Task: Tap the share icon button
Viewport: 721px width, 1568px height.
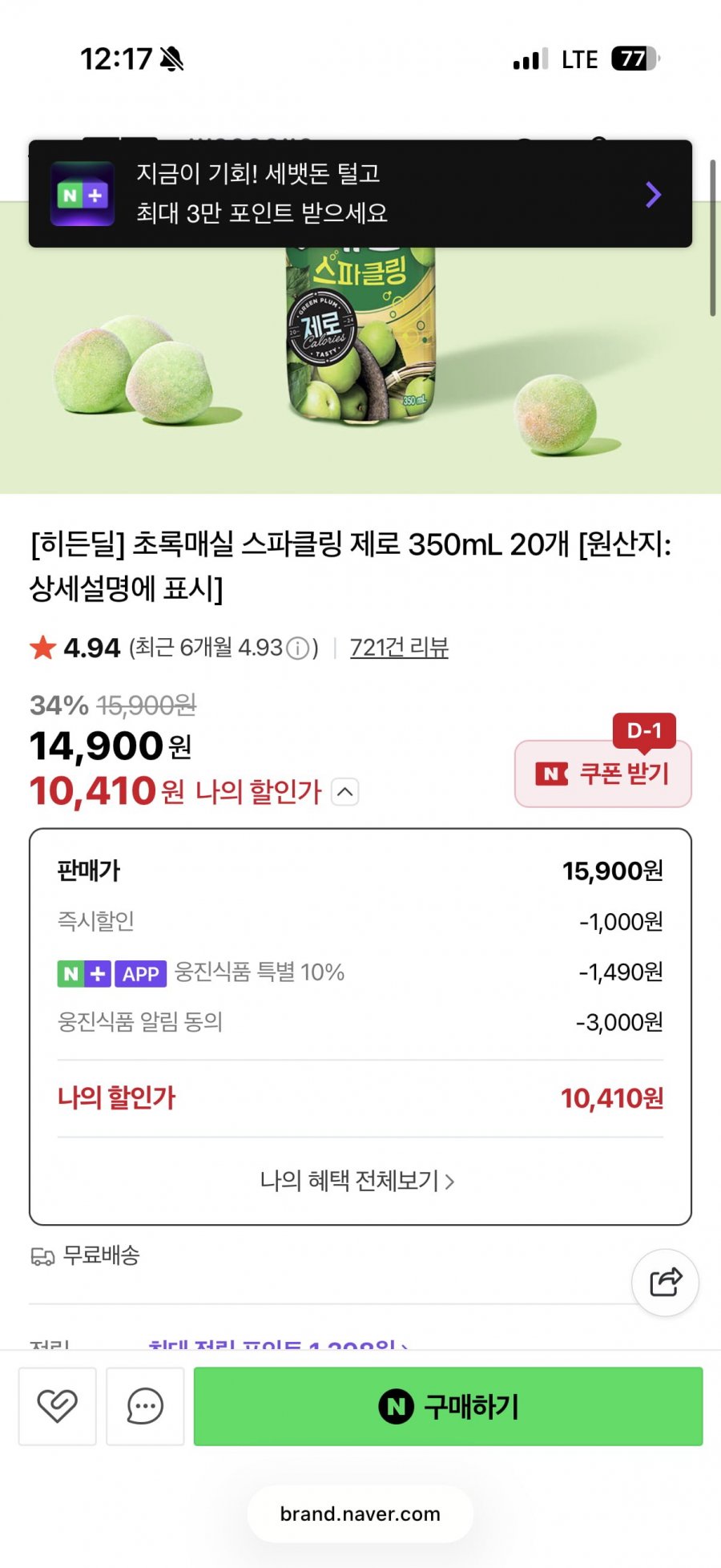Action: (665, 1283)
